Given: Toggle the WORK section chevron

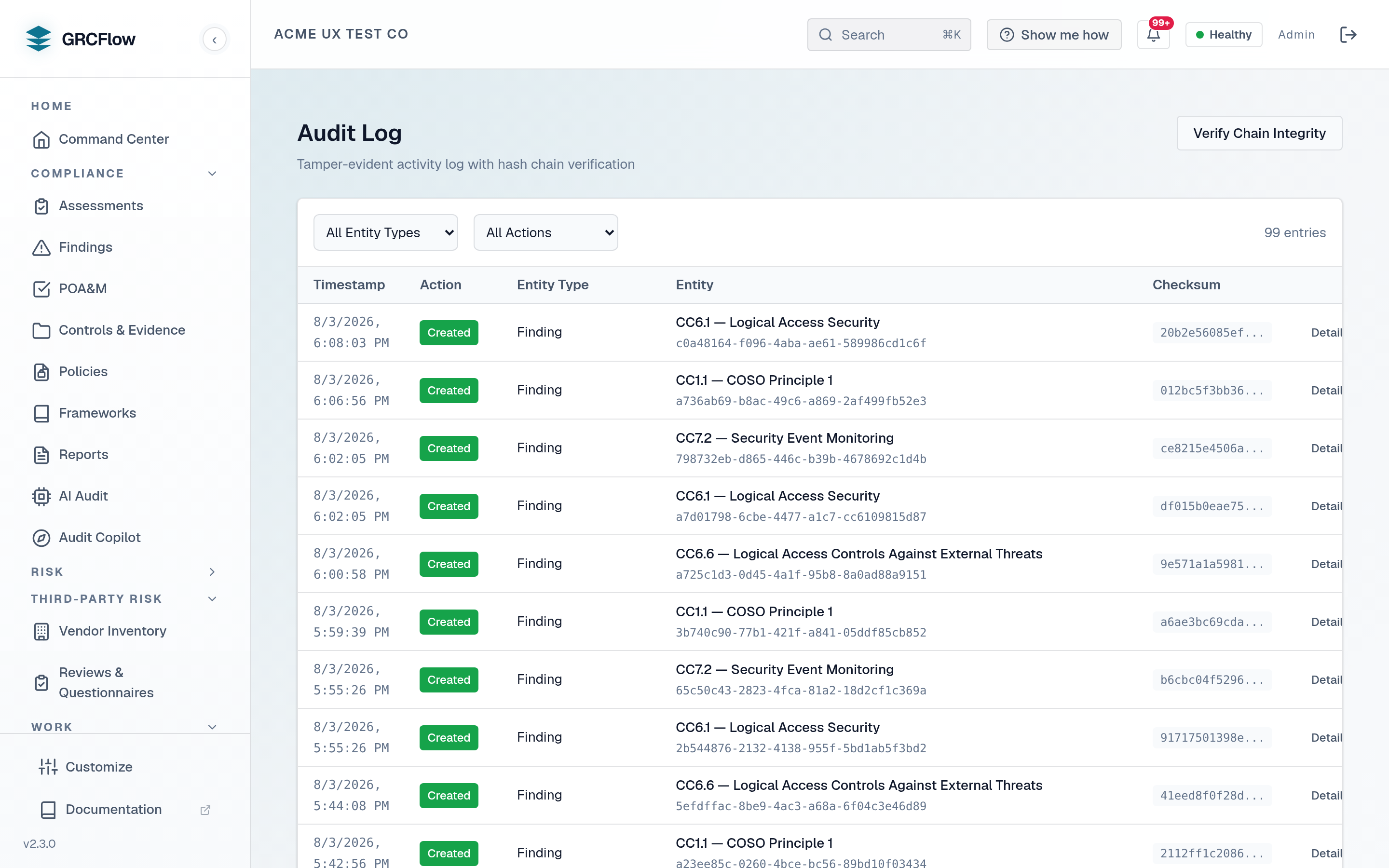Looking at the screenshot, I should [212, 727].
